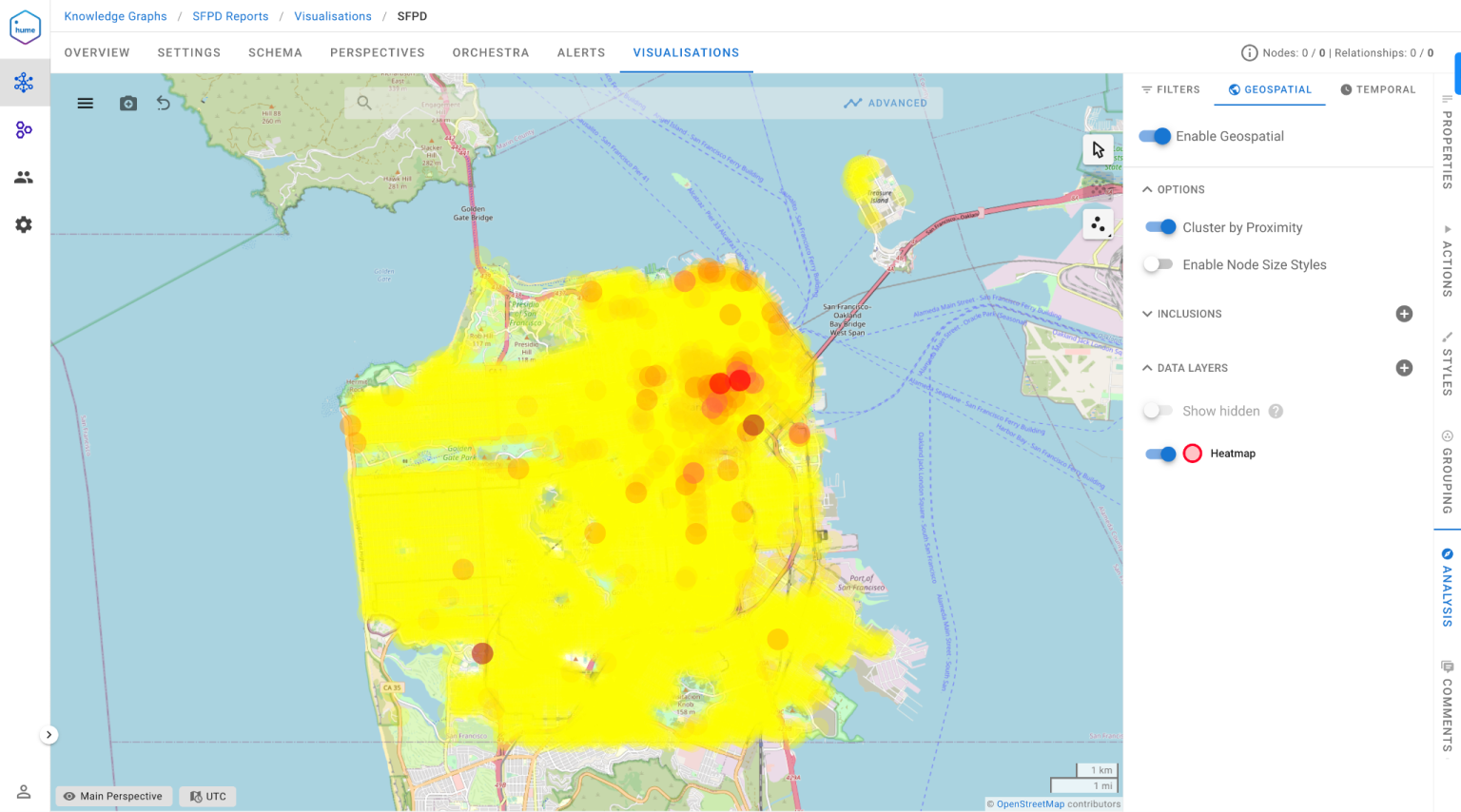
Task: Disable the Enable Geospatial toggle
Action: (1156, 136)
